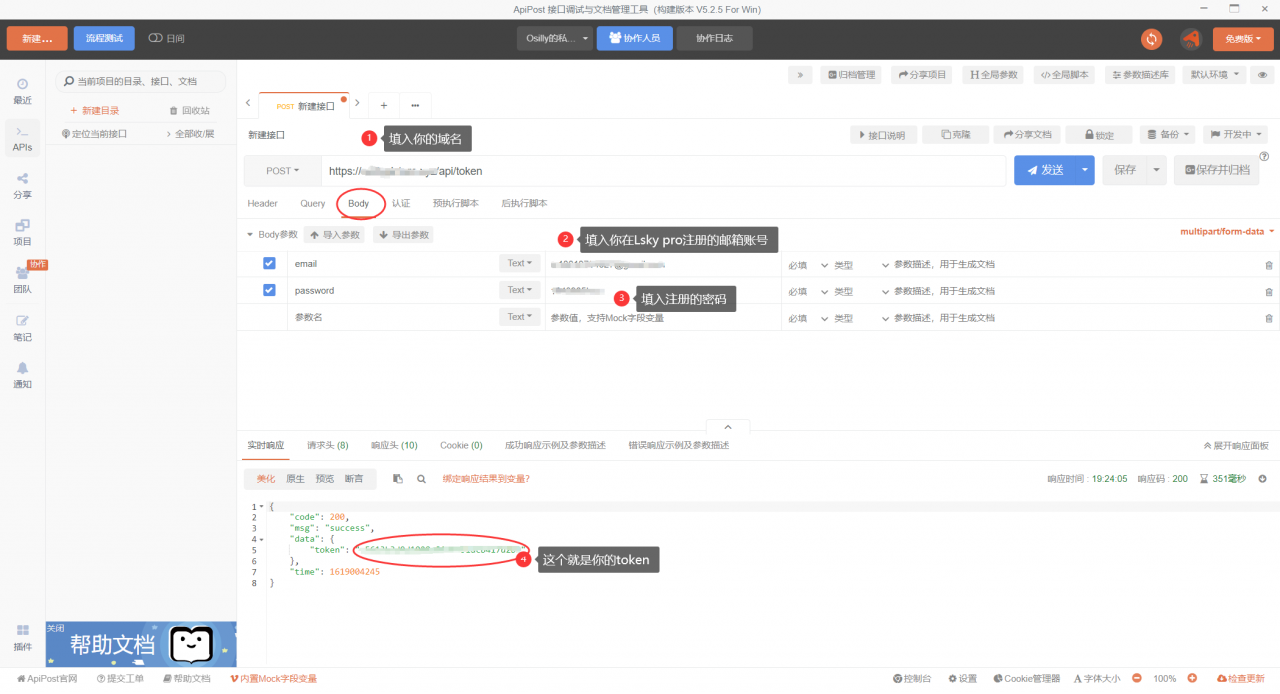Click the 锁定 lock button
The height and width of the screenshot is (694, 1280).
coord(1097,134)
